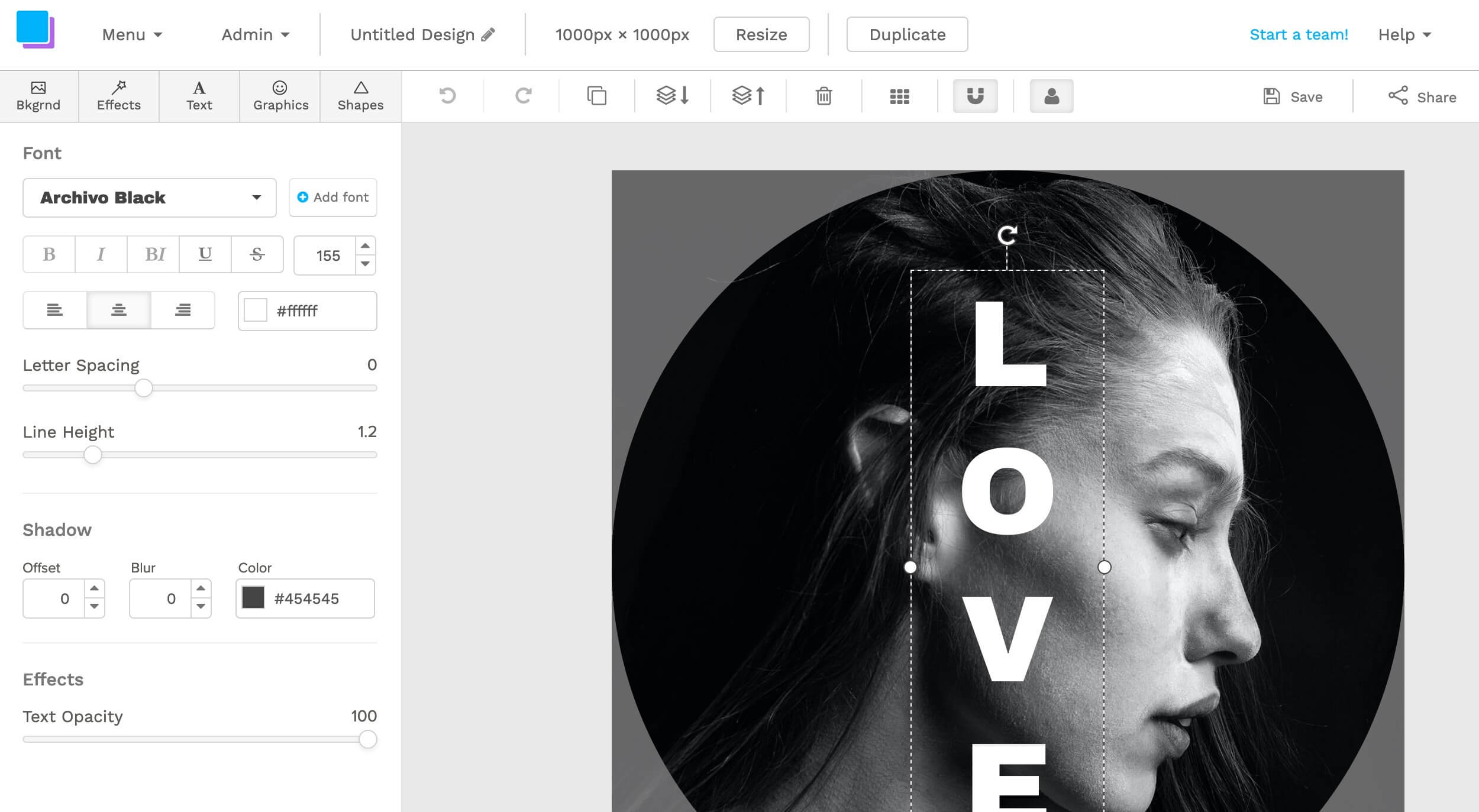Click the magnet snap icon
1479x812 pixels.
[x=974, y=96]
